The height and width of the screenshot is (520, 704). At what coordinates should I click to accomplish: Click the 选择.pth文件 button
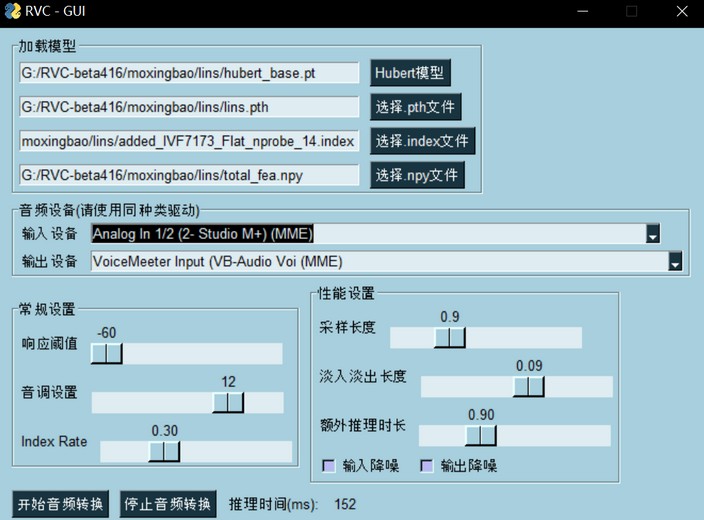click(x=415, y=107)
